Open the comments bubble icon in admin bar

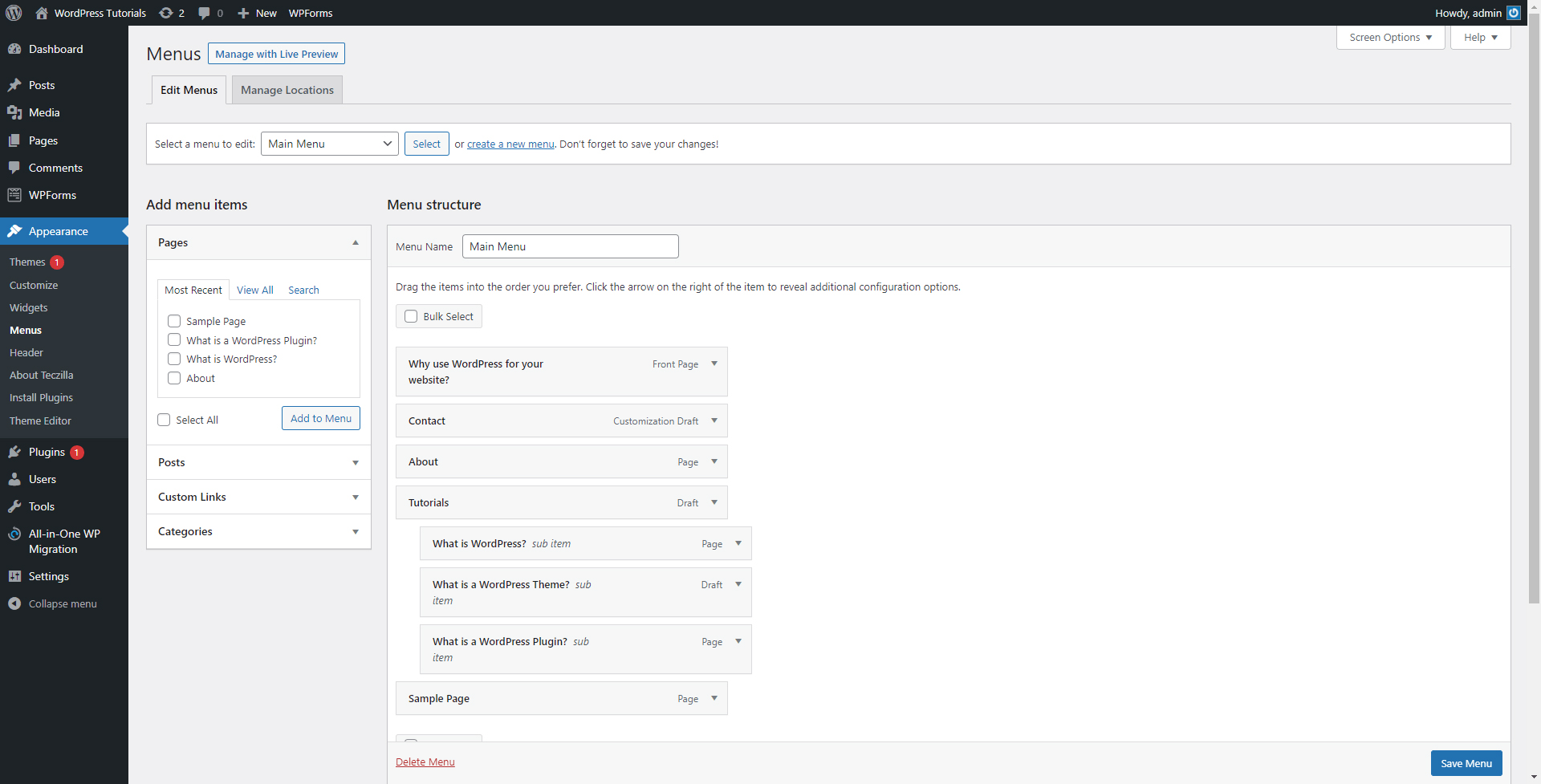205,13
